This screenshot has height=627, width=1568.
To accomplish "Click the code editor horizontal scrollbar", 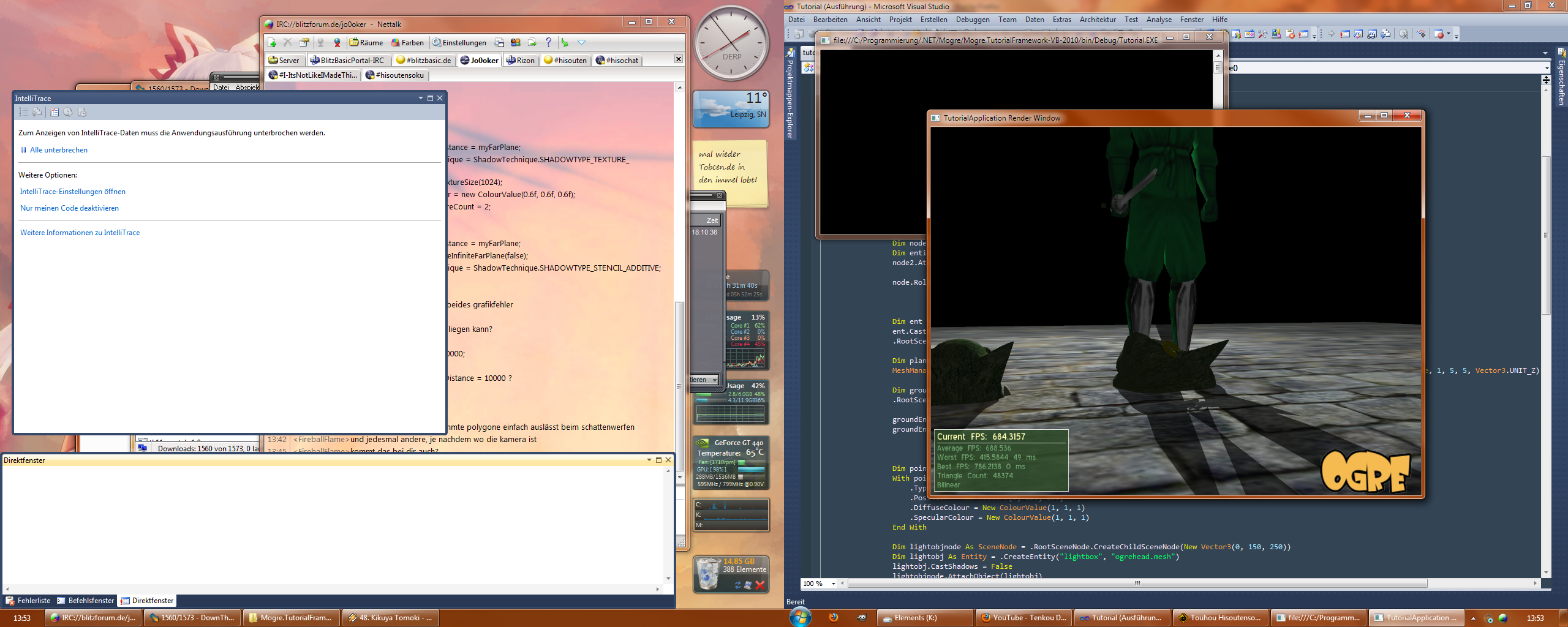I will click(x=1137, y=584).
